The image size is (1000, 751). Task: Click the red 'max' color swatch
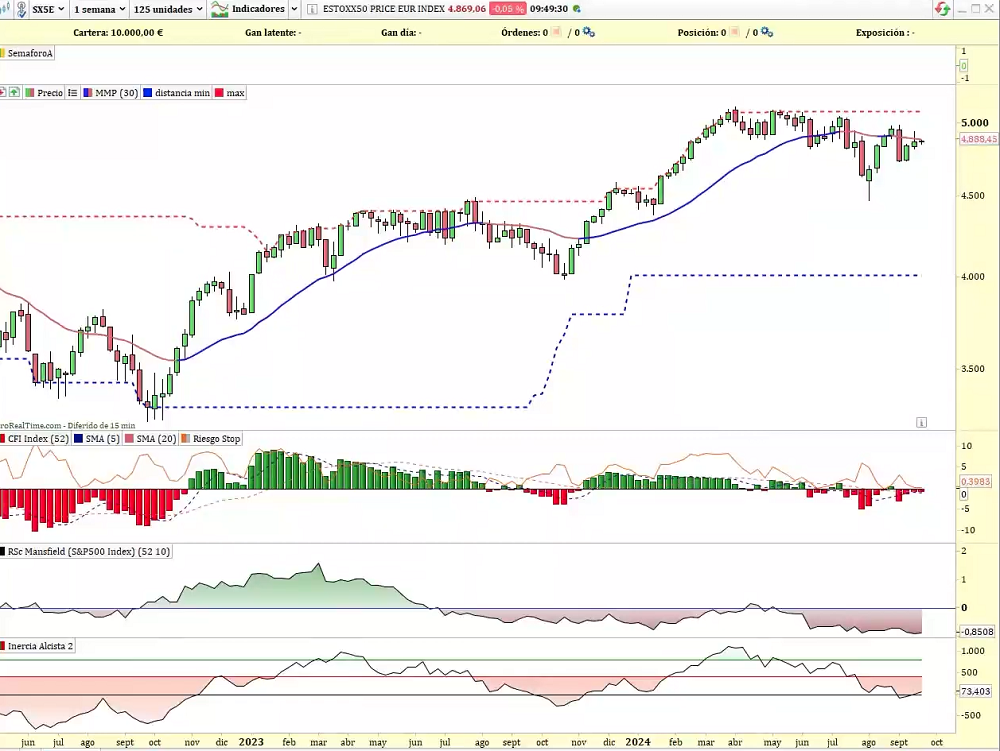(x=219, y=93)
